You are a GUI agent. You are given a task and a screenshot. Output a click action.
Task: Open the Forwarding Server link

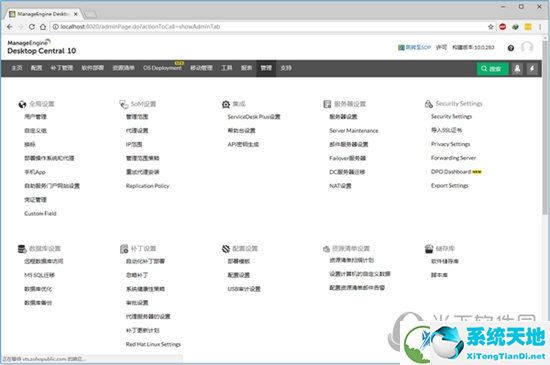click(453, 158)
